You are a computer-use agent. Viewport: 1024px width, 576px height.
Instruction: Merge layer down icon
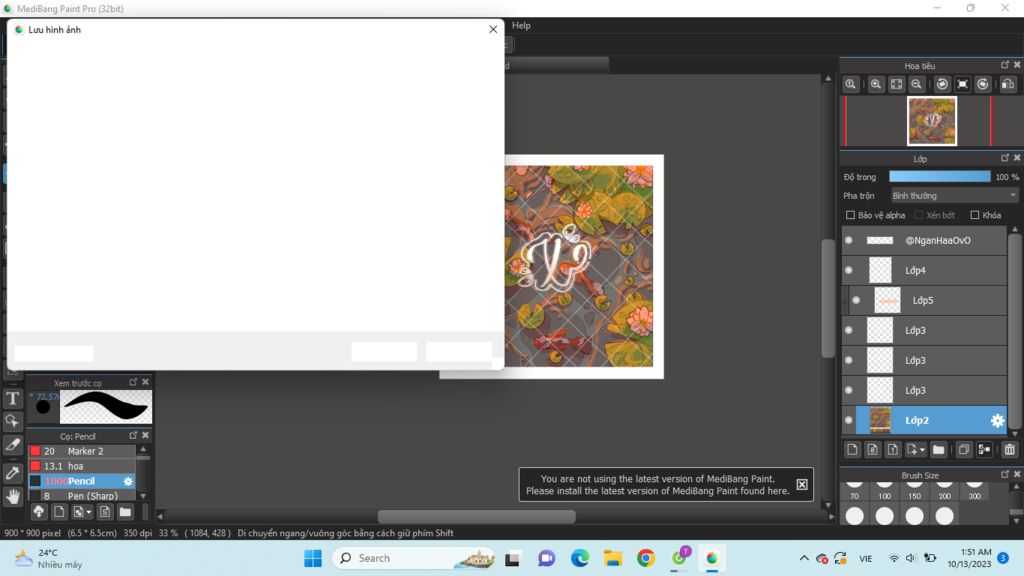click(x=984, y=450)
